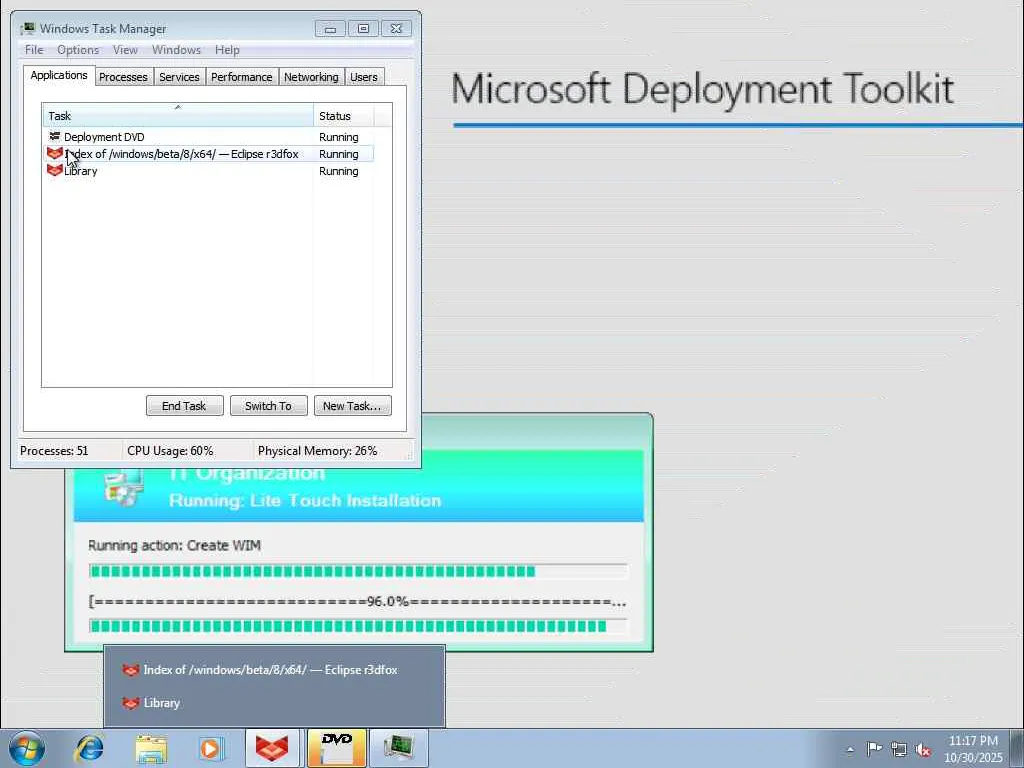Click the muted volume tray icon
This screenshot has width=1024, height=768.
click(x=923, y=750)
